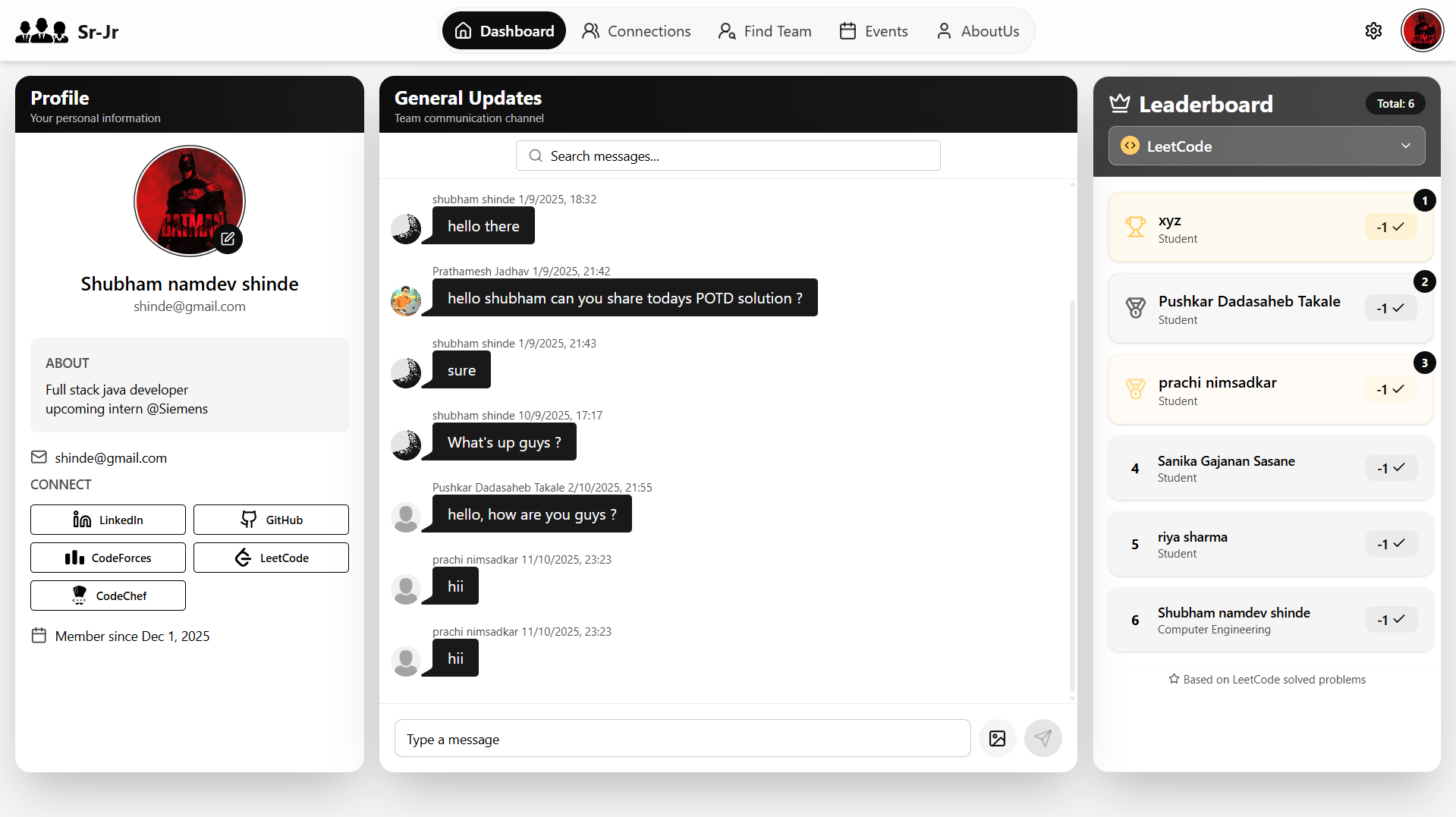The image size is (1456, 817).
Task: Expand the LeetCode platform dropdown
Action: (1266, 146)
